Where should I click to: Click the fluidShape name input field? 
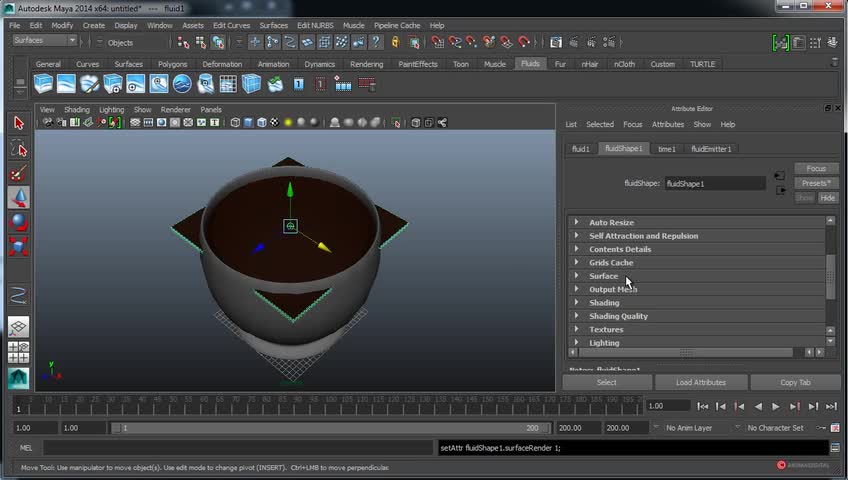715,184
